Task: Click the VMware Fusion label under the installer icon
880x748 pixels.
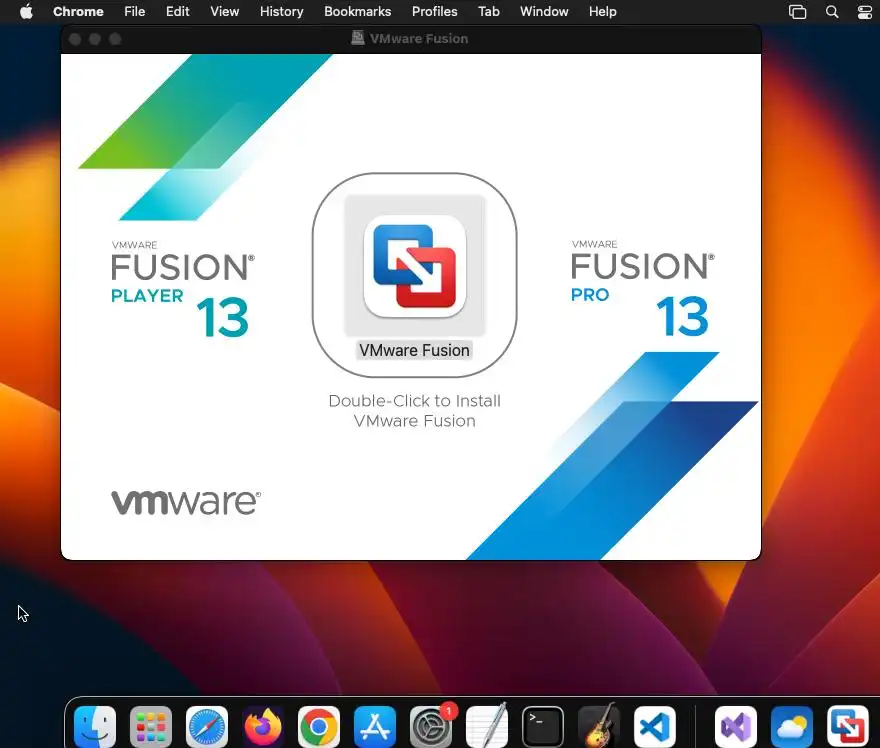Action: 414,350
